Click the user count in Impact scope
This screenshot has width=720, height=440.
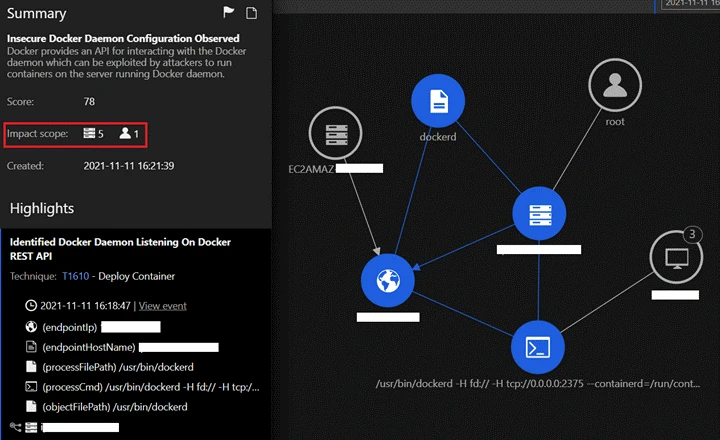(x=129, y=134)
